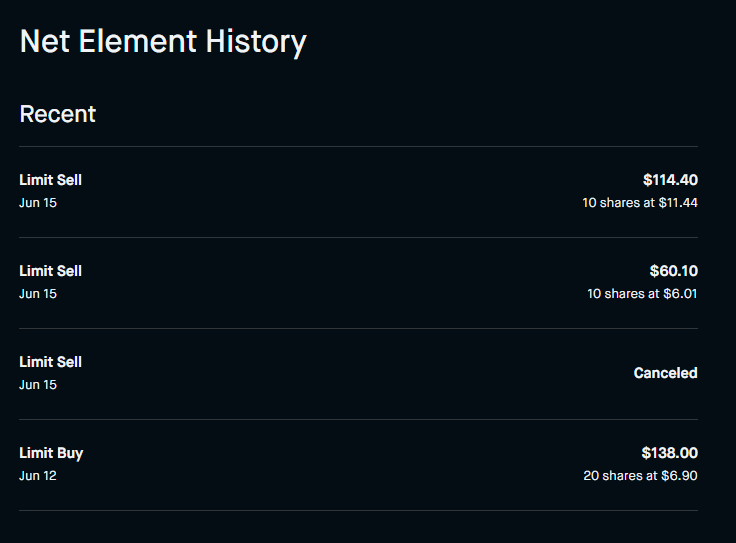
Task: Select the 10 shares at $6.01 detail
Action: point(642,294)
